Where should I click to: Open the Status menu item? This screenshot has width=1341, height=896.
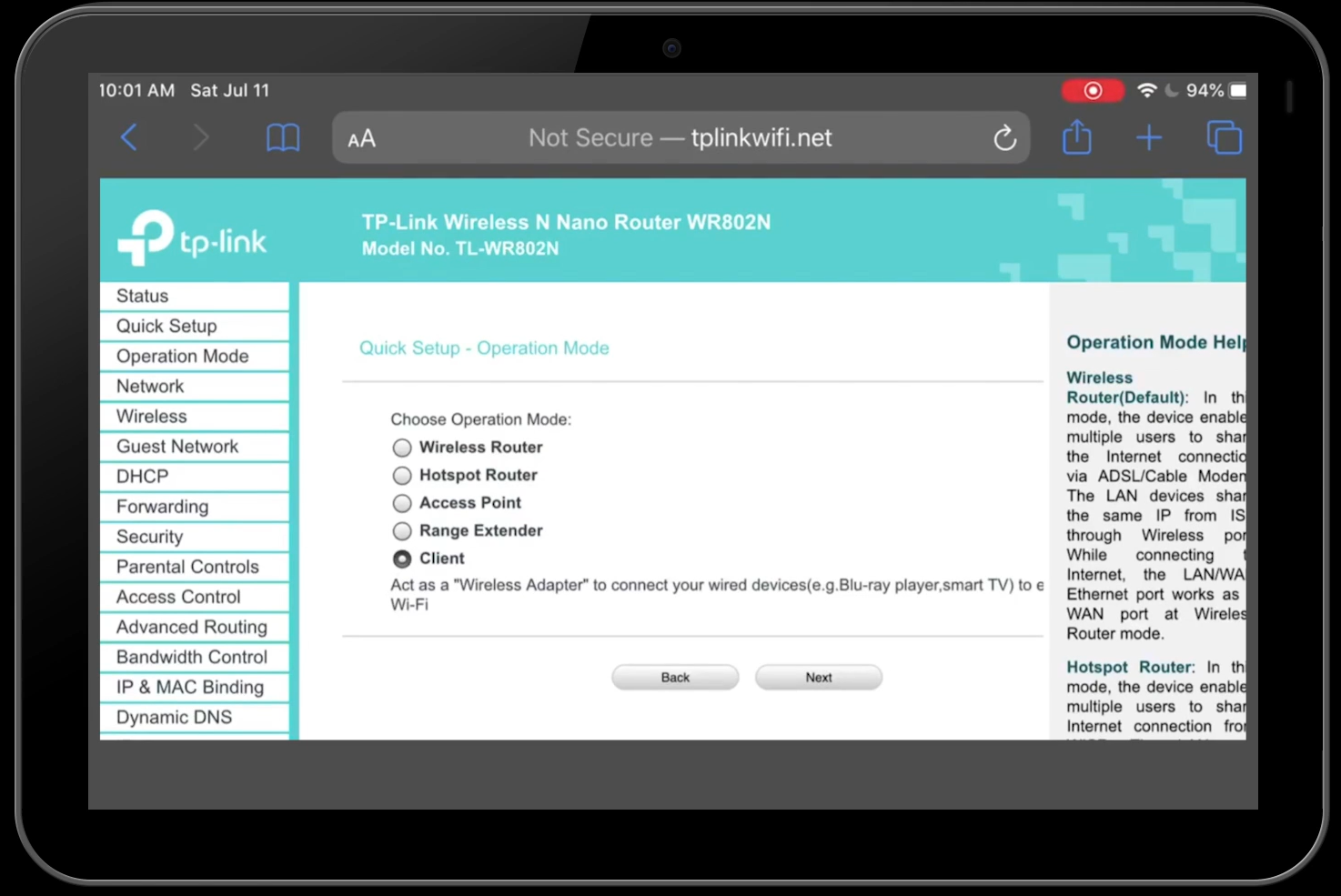[x=143, y=296]
